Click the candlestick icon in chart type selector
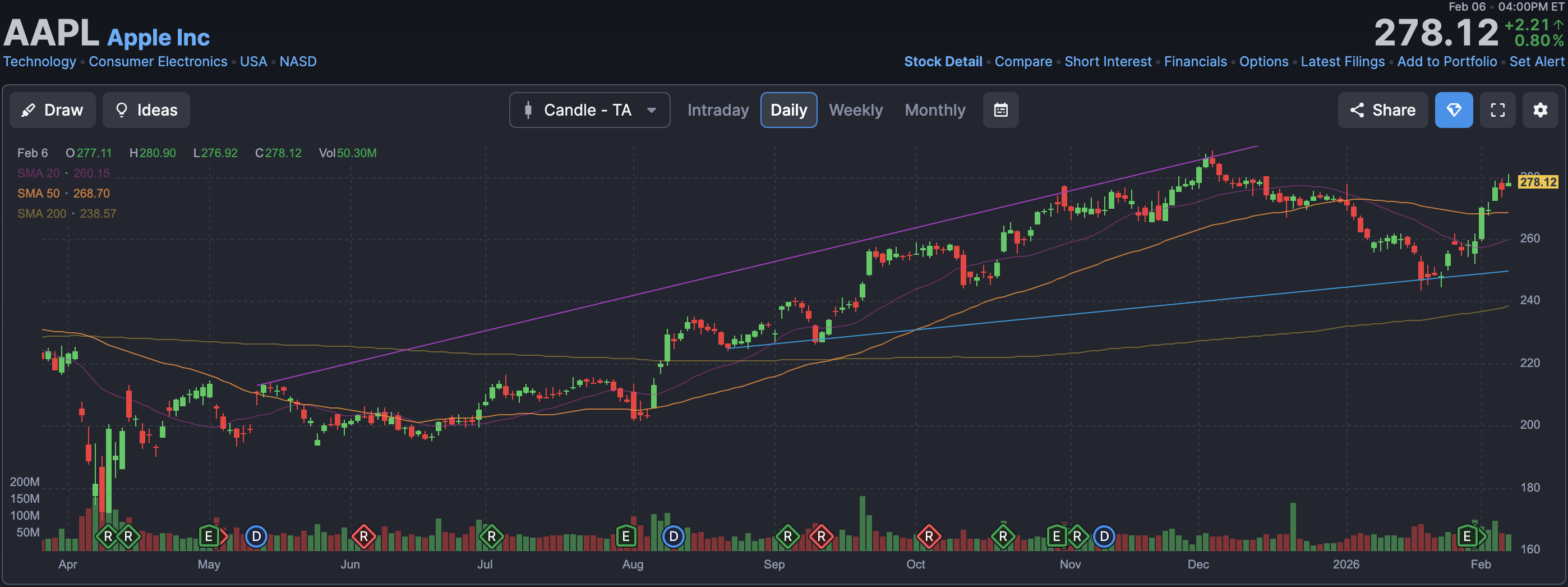Screen dimensions: 1568x587 point(528,110)
